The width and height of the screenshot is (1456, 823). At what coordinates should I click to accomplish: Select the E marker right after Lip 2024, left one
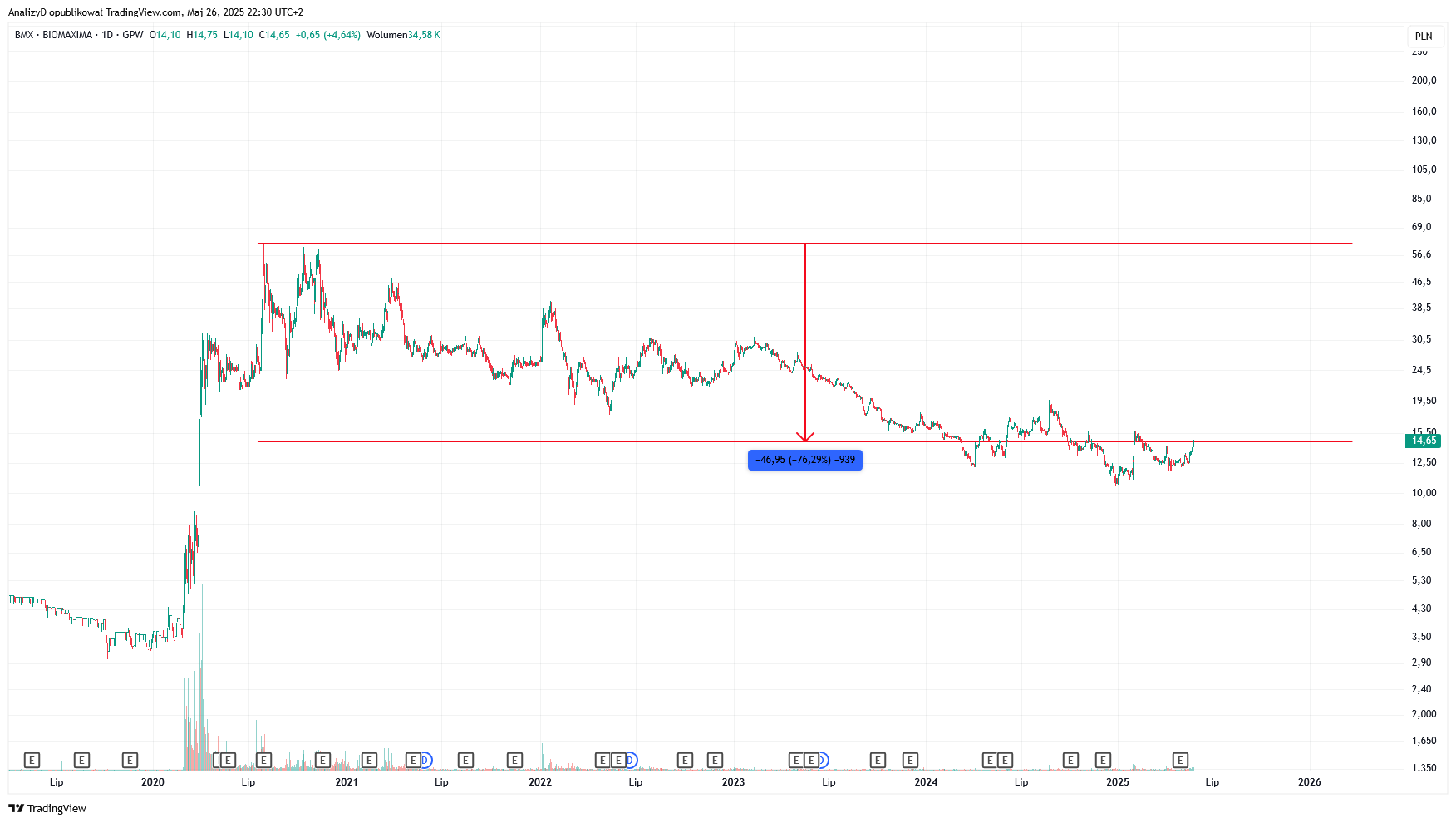pyautogui.click(x=1070, y=760)
